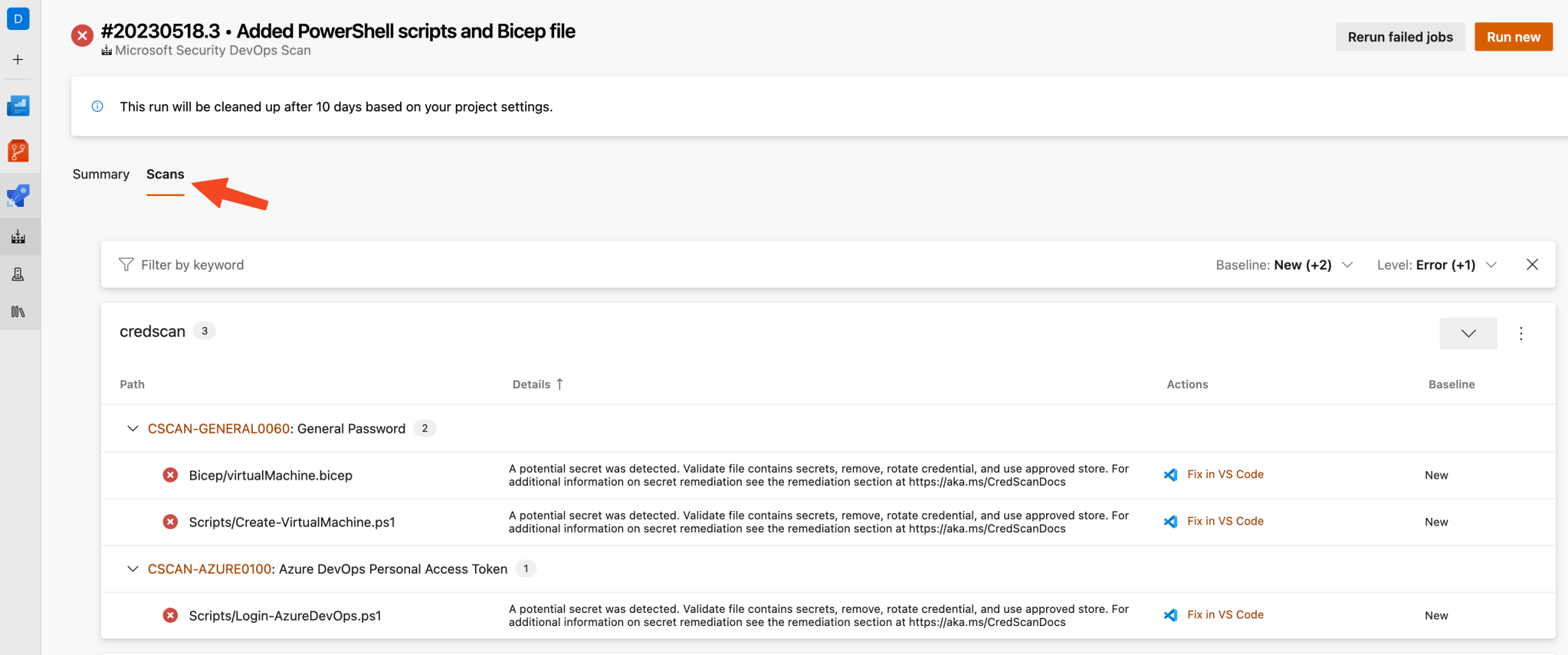Viewport: 1568px width, 655px height.
Task: Select the Scans tab
Action: (x=166, y=175)
